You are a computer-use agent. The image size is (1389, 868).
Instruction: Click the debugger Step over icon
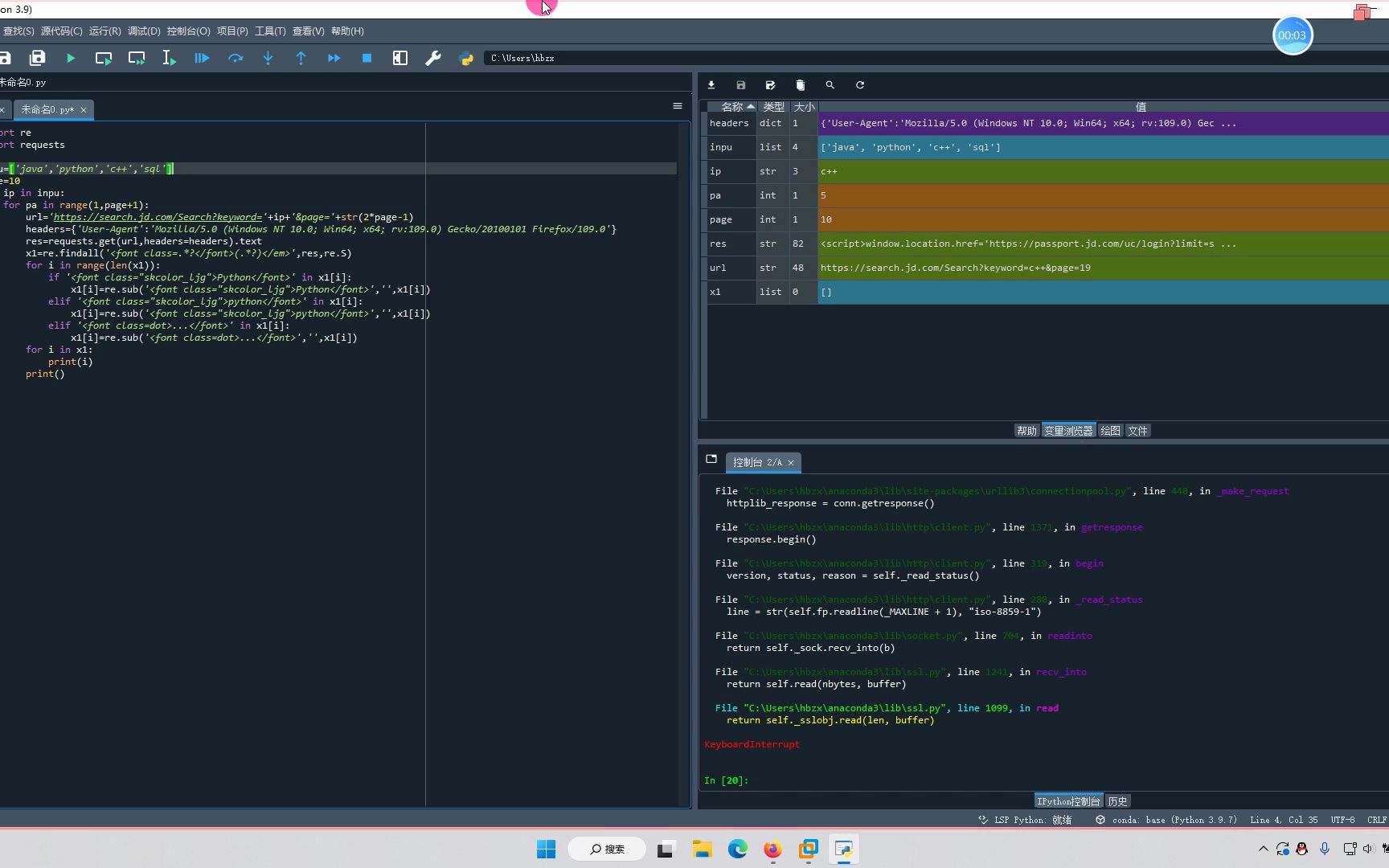(x=235, y=58)
